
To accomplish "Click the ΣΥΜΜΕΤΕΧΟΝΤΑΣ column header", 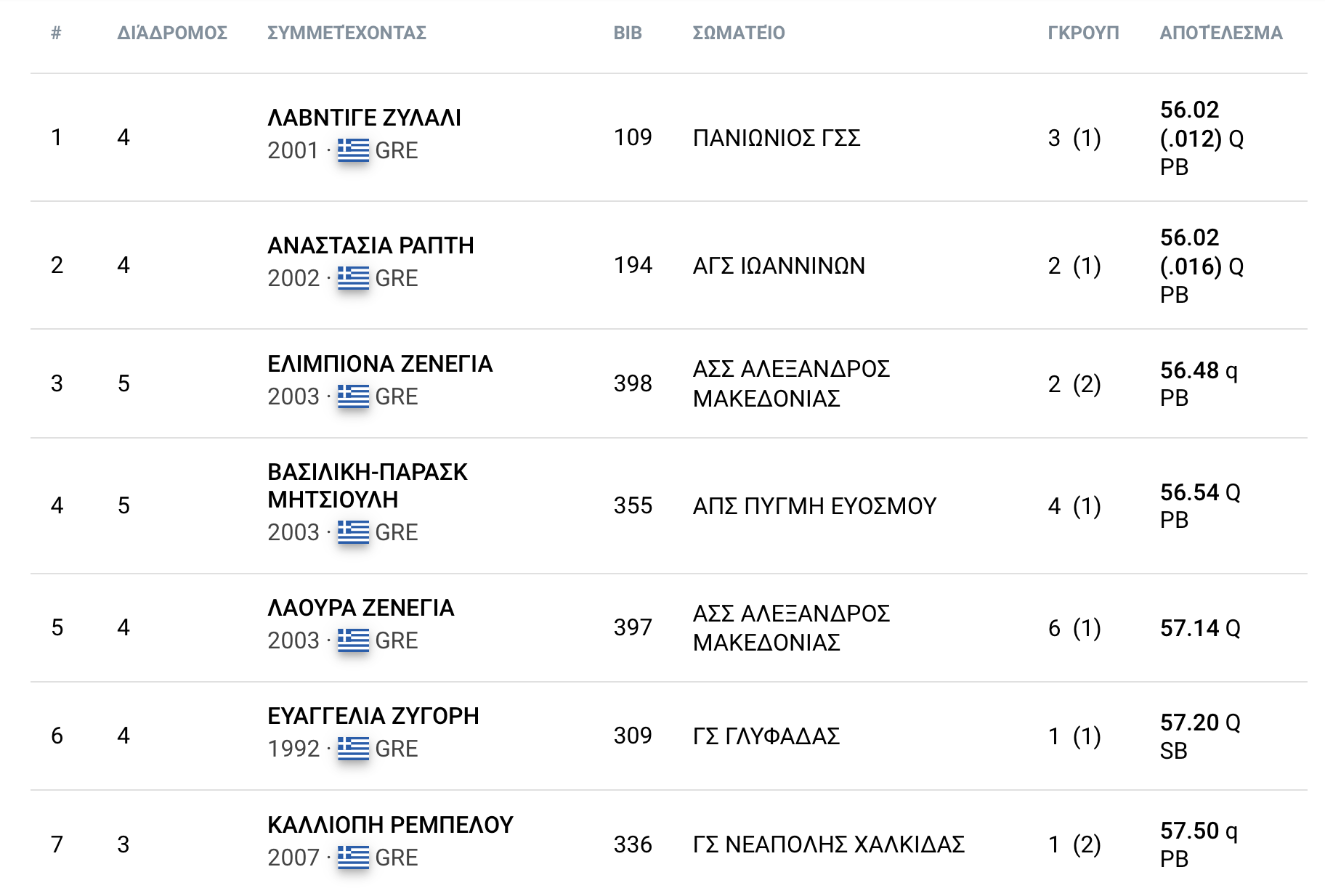I will (347, 33).
